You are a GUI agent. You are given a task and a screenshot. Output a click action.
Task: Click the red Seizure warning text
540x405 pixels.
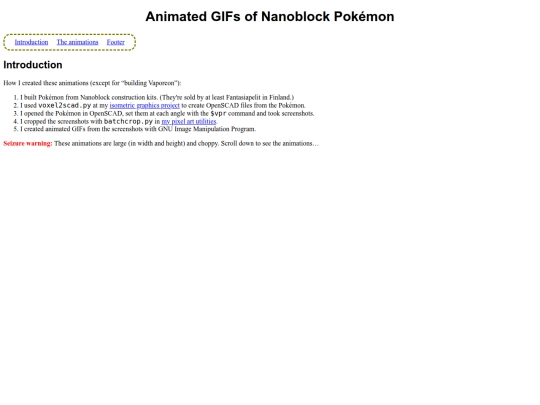point(28,143)
